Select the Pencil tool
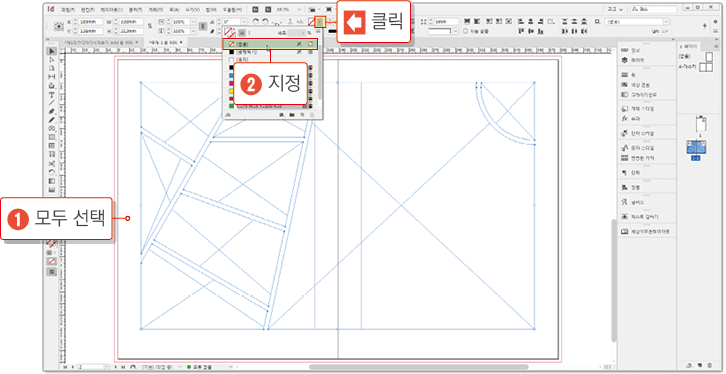The image size is (726, 374). (x=52, y=120)
